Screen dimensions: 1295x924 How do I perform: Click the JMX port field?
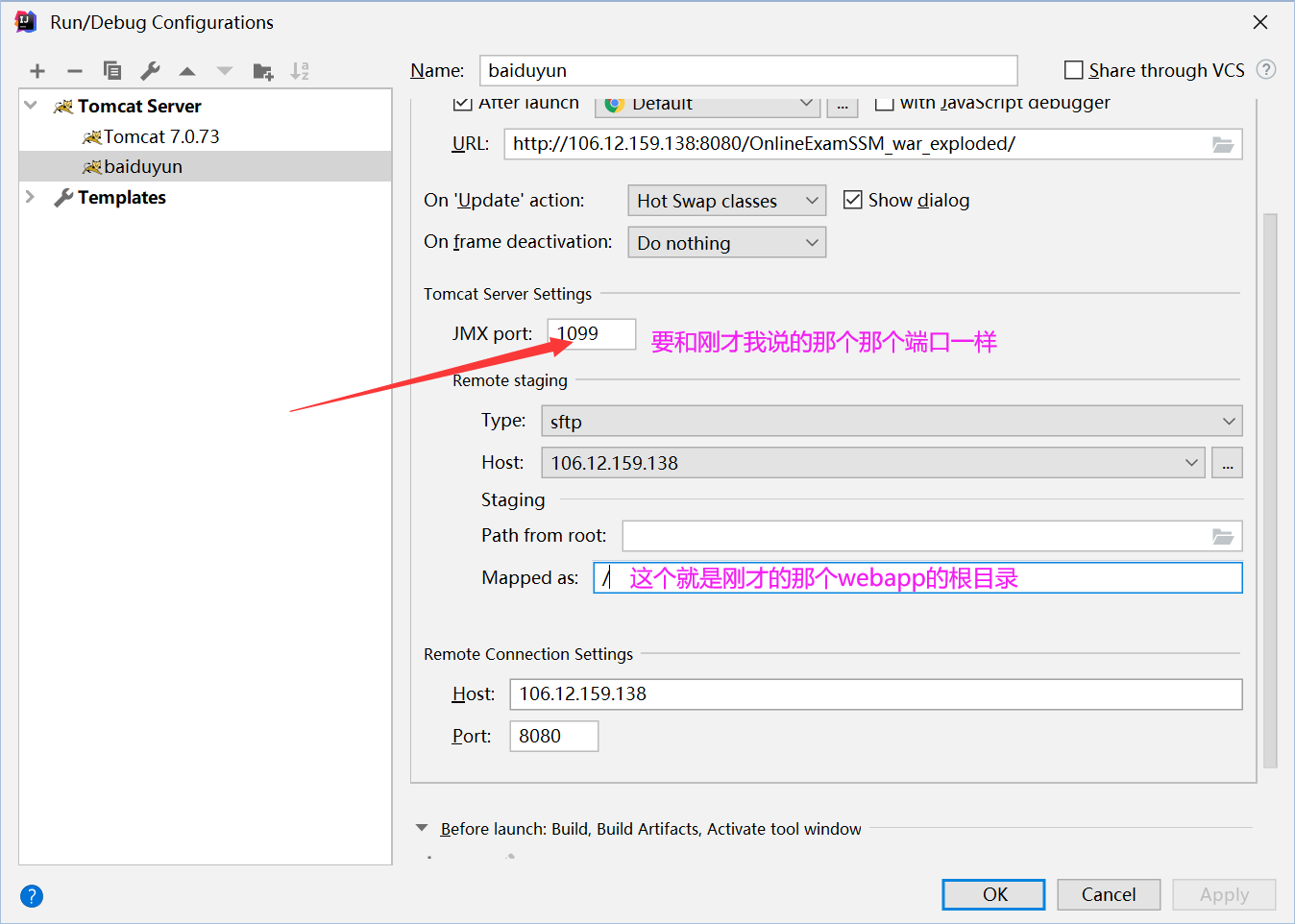pos(592,334)
